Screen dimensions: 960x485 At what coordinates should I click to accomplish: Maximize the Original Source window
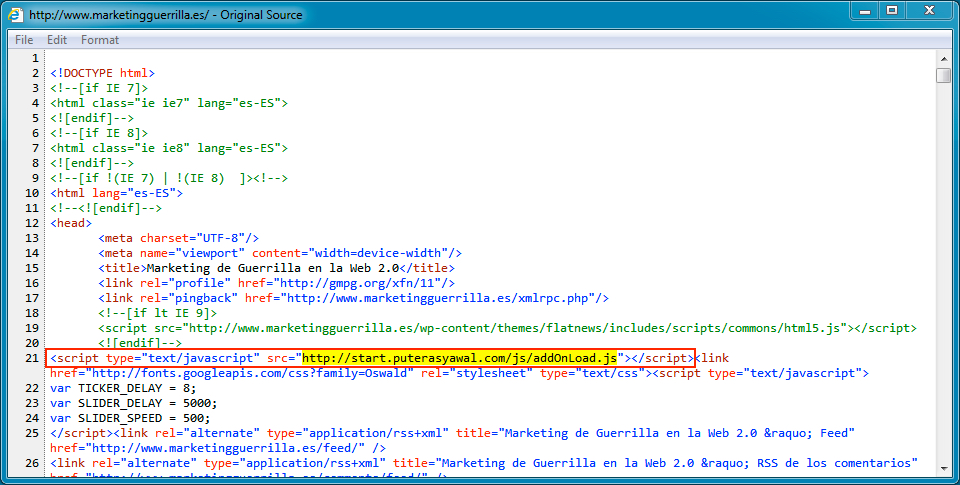892,11
